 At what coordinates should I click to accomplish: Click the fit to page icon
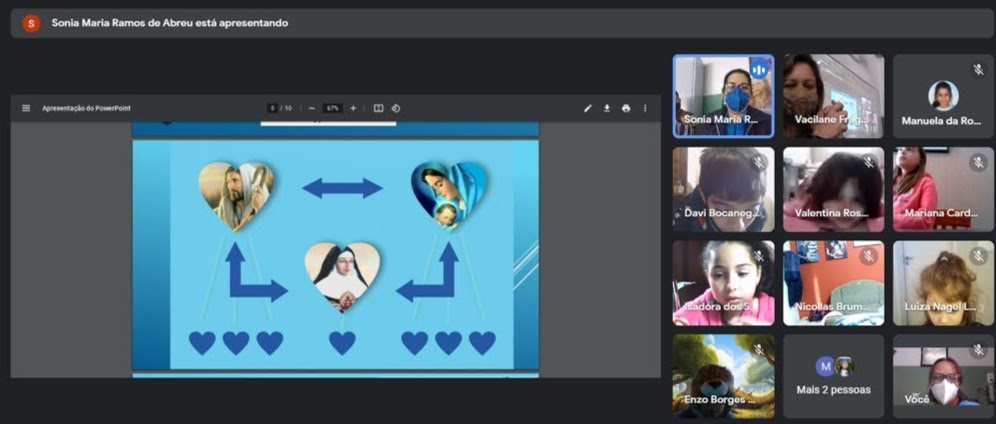(378, 108)
